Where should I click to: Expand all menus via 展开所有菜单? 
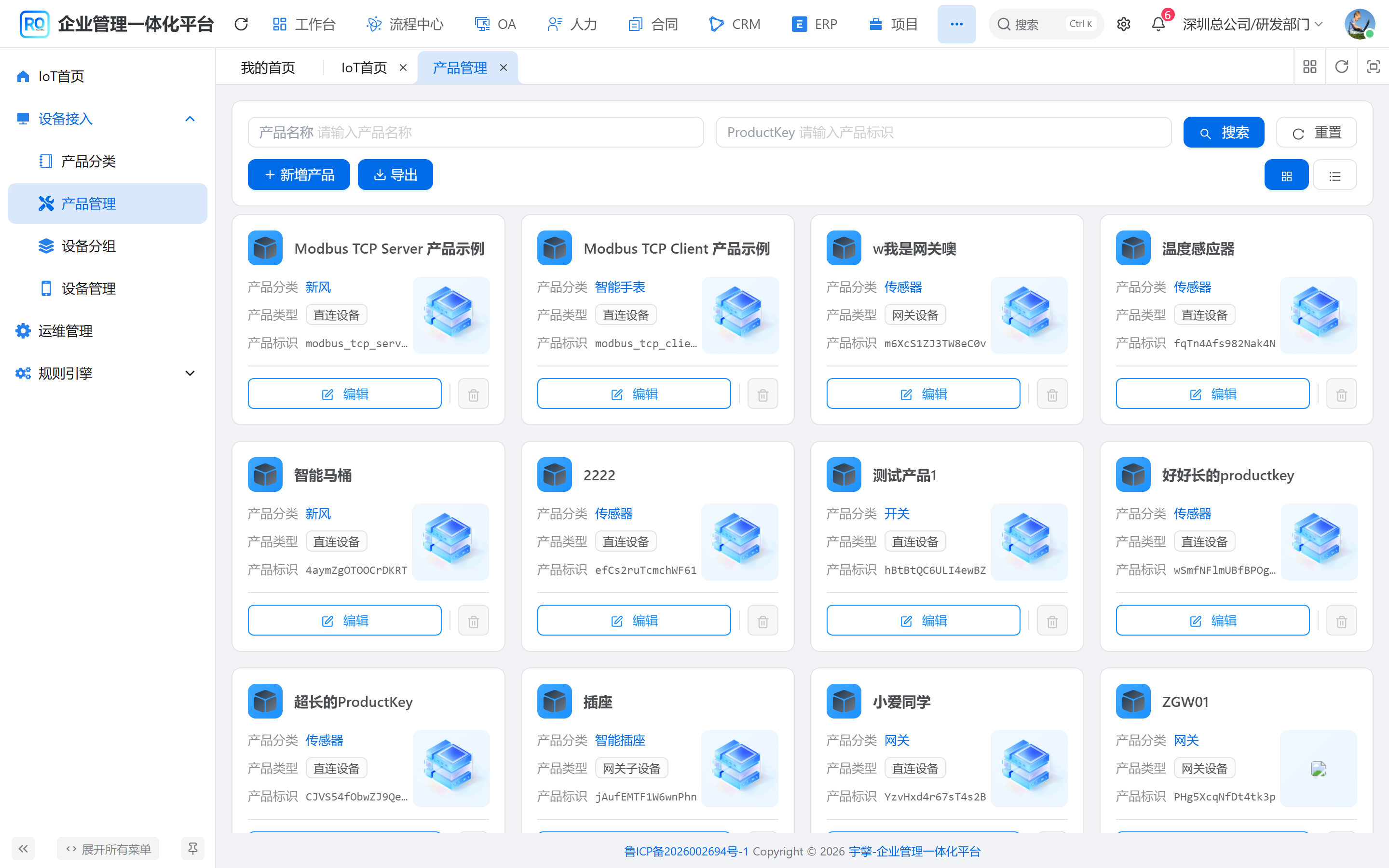click(109, 849)
